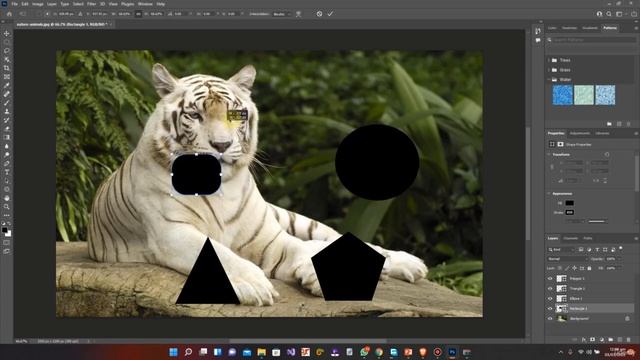Screen dimensions: 640x360
Task: Hide the Triangle 1 layer
Action: tap(550, 289)
